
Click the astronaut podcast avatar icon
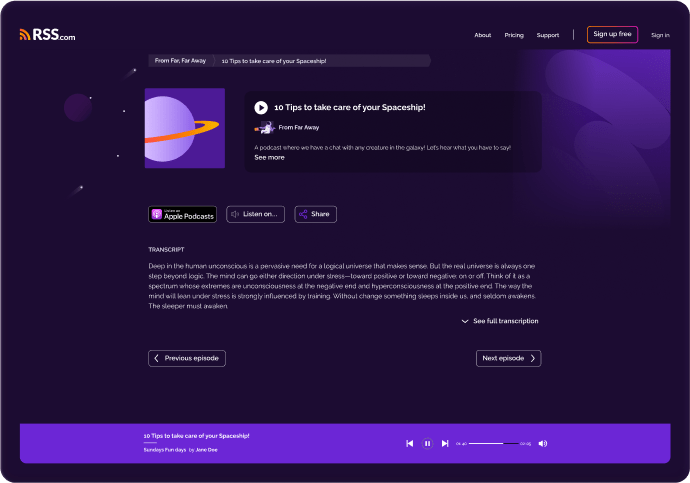(x=264, y=128)
